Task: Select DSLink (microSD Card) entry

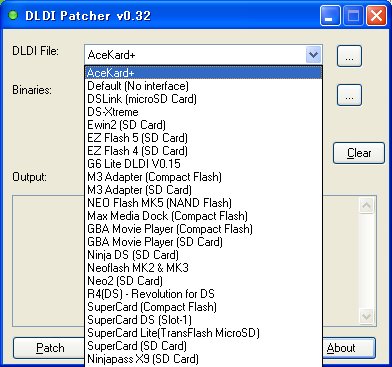Action: 203,99
